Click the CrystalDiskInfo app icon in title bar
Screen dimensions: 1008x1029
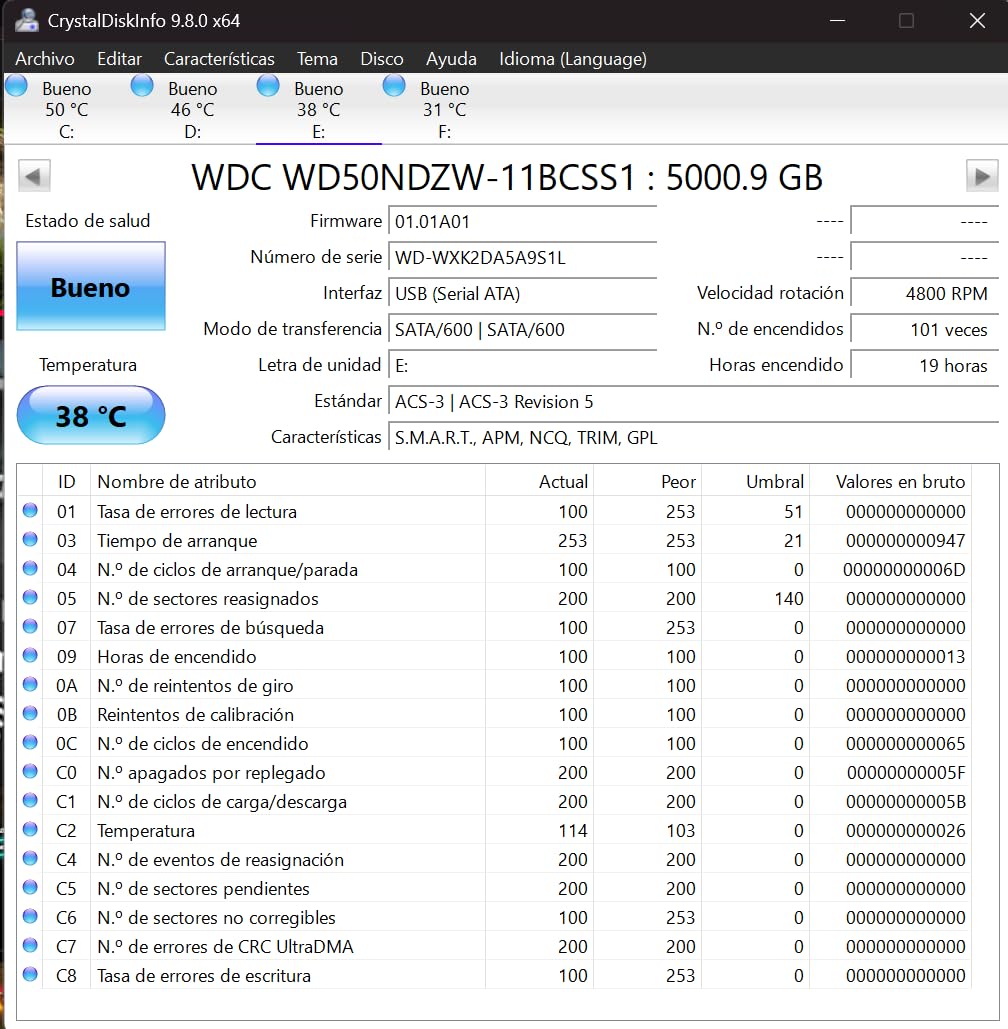click(27, 20)
